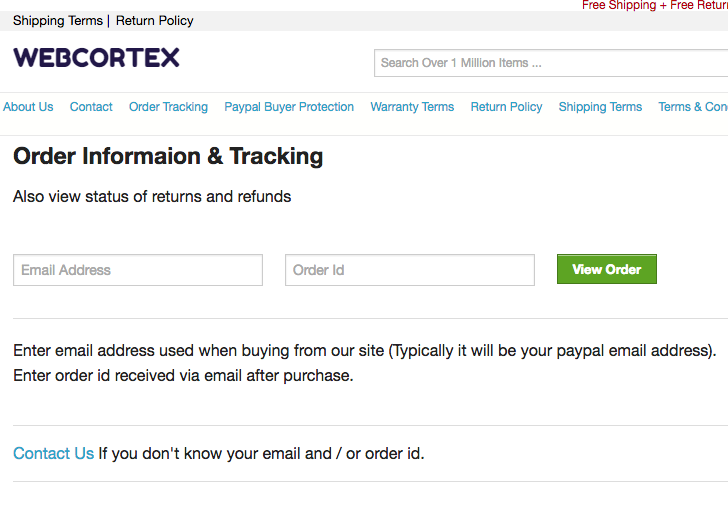Open Paypal Buyer Protection page
The width and height of the screenshot is (728, 514).
[289, 107]
